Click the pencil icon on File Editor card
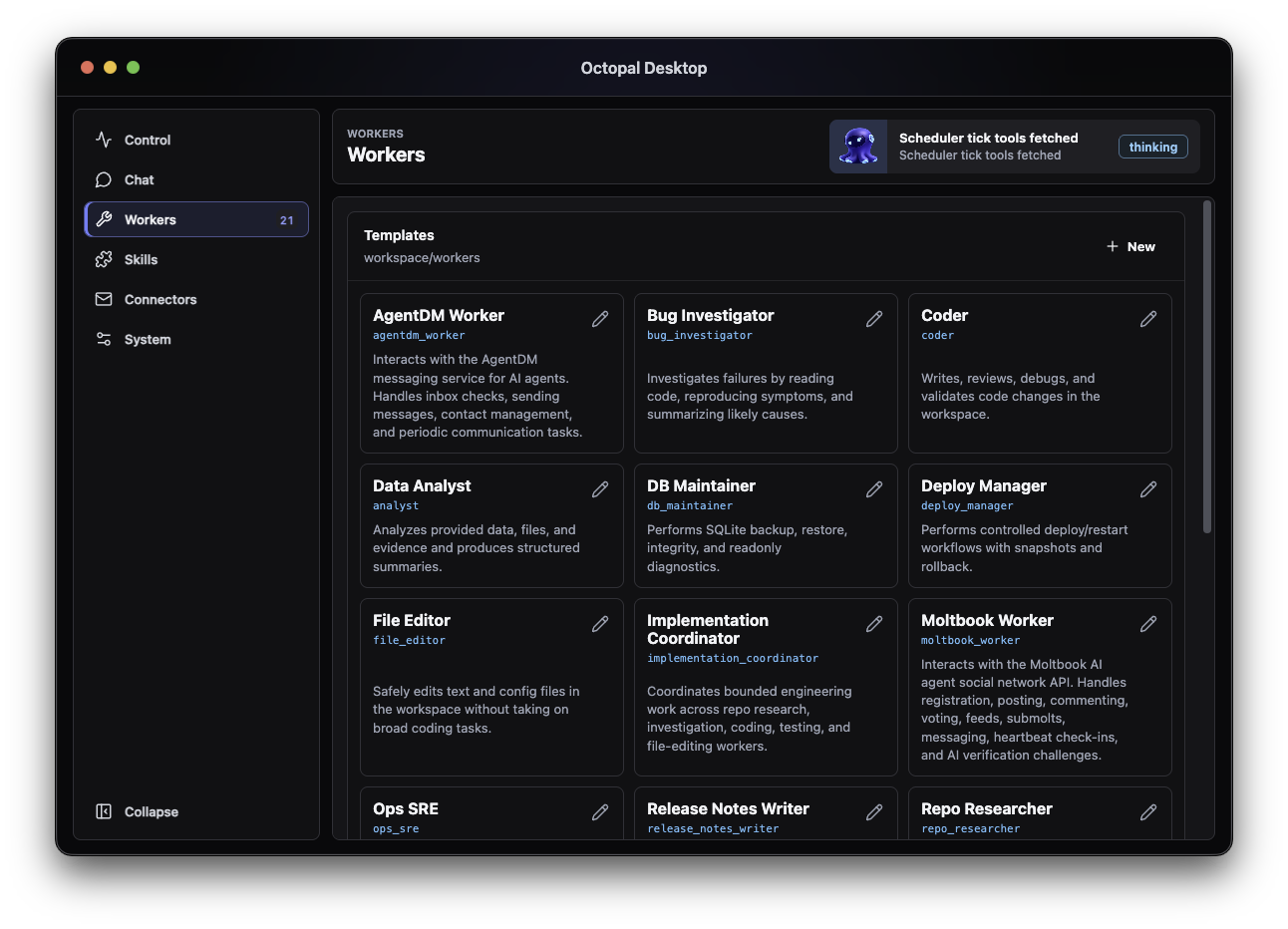 pos(600,624)
